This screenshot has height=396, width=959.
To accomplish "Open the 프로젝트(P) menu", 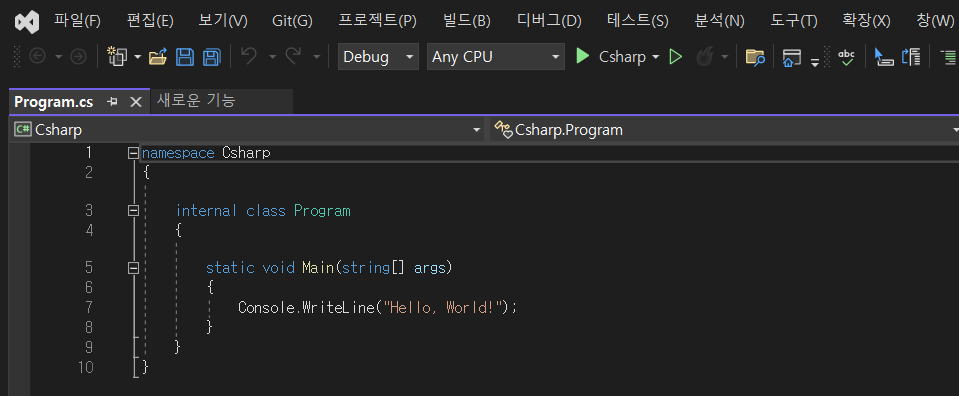I will [x=377, y=21].
